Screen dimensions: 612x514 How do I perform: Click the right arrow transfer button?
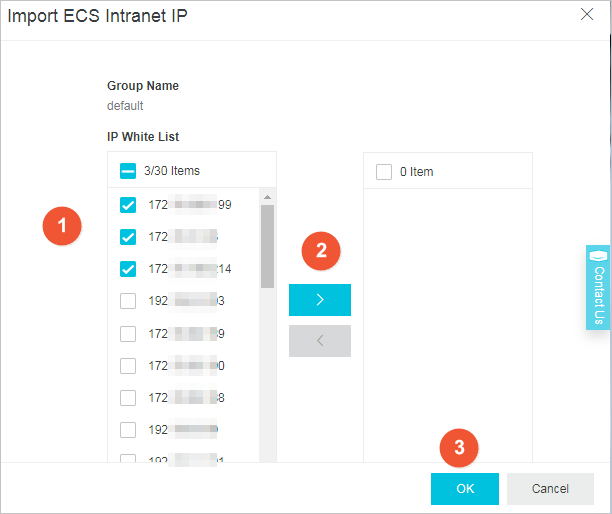click(x=319, y=300)
